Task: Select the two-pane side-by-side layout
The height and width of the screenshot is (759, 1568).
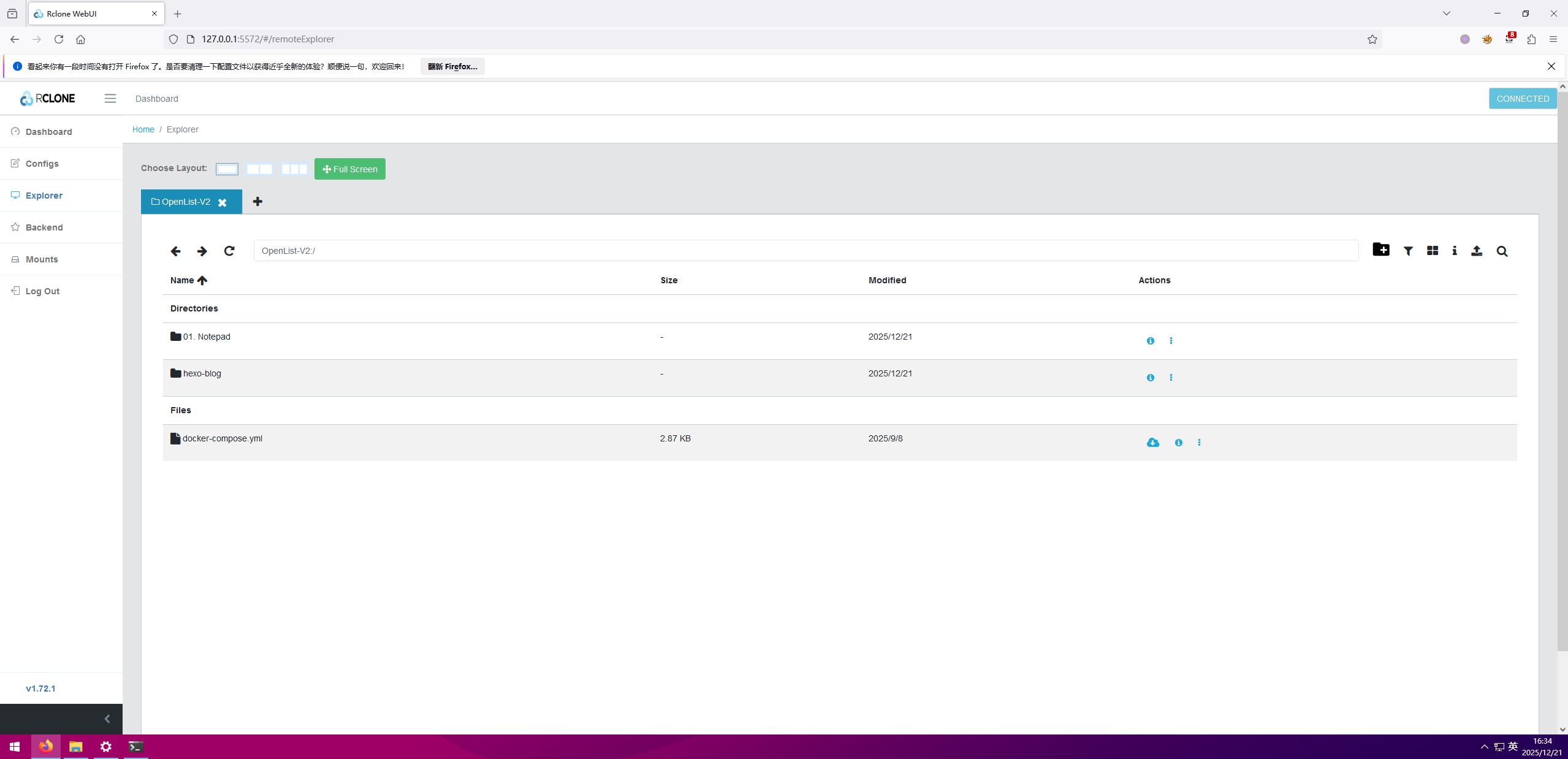Action: tap(259, 169)
